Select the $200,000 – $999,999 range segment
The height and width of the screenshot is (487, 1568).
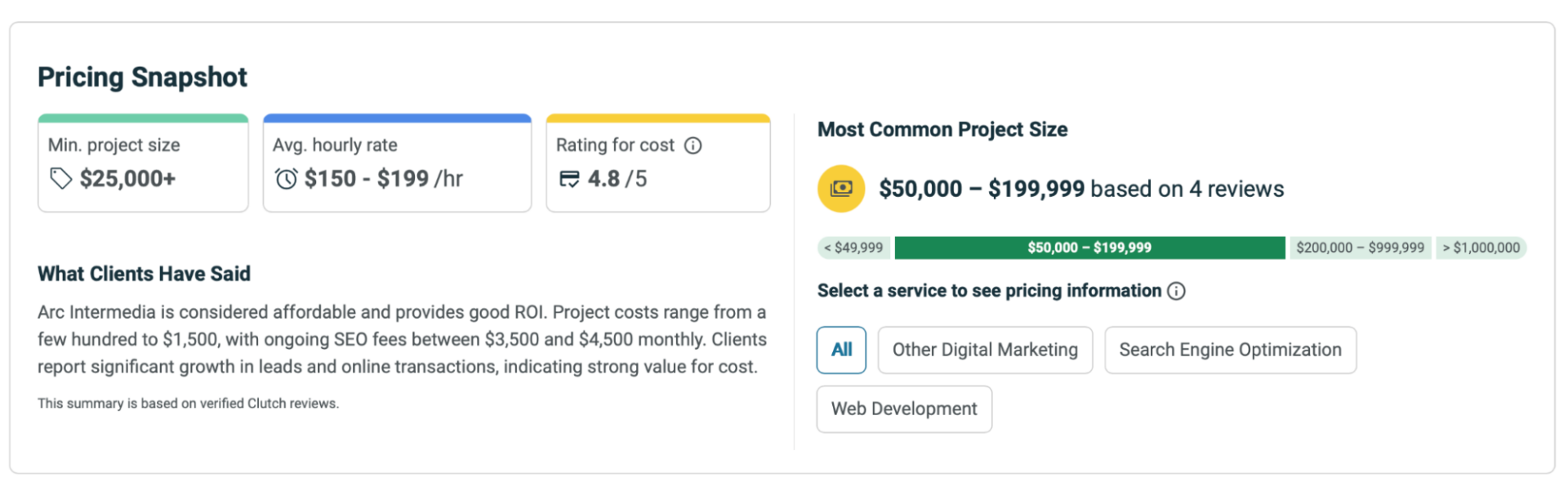tap(1360, 248)
